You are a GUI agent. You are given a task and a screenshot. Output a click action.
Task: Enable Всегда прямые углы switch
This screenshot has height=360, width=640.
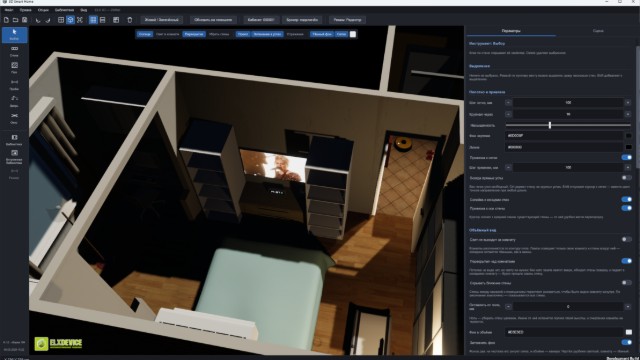(x=627, y=178)
